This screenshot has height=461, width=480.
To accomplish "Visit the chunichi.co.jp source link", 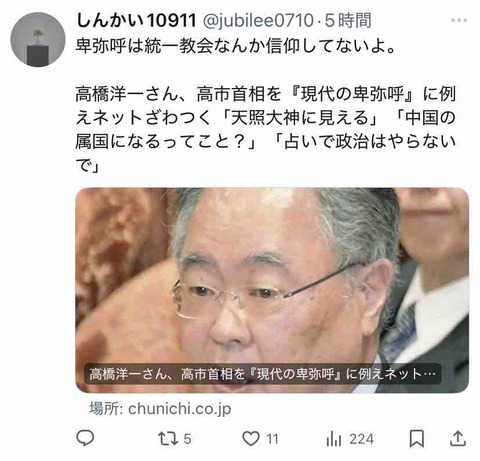I will pos(179,409).
